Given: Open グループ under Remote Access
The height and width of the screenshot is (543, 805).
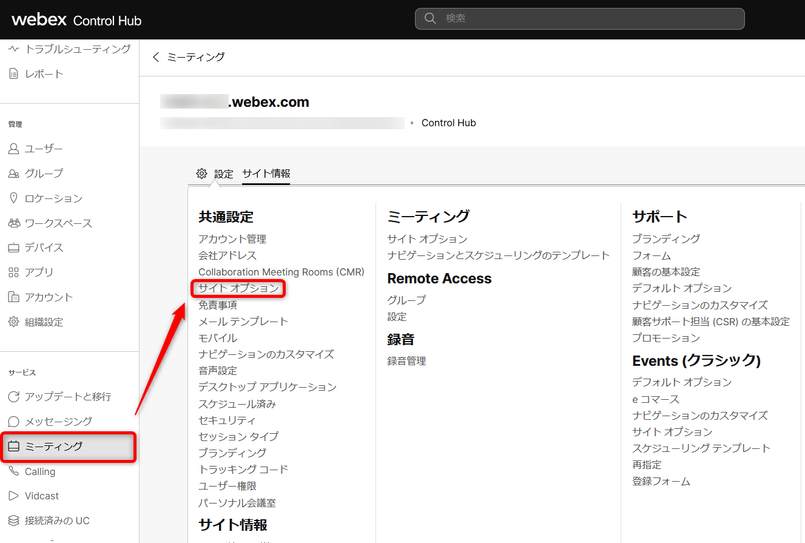Looking at the screenshot, I should coord(407,300).
